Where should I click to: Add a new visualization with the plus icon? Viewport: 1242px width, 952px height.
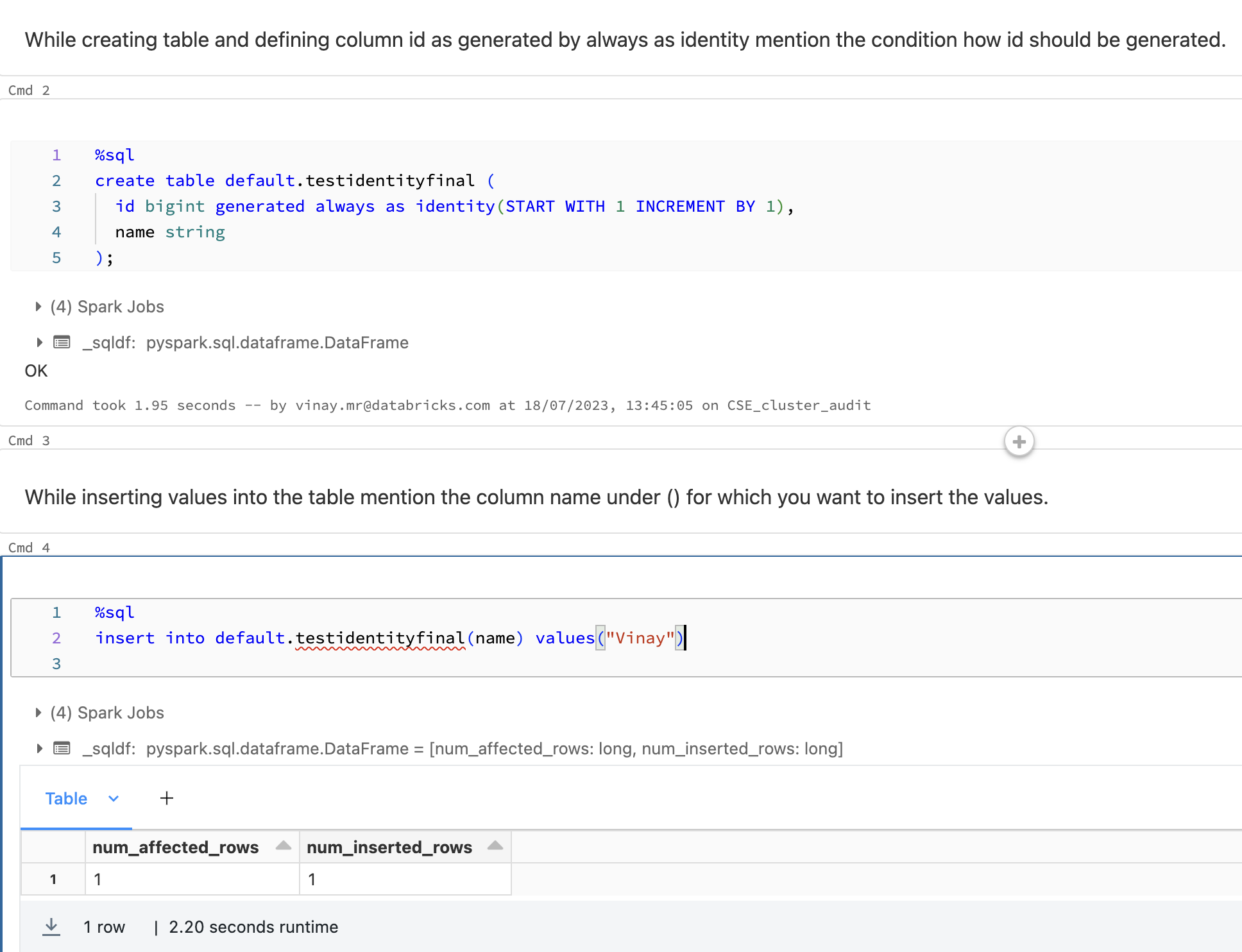pos(166,798)
